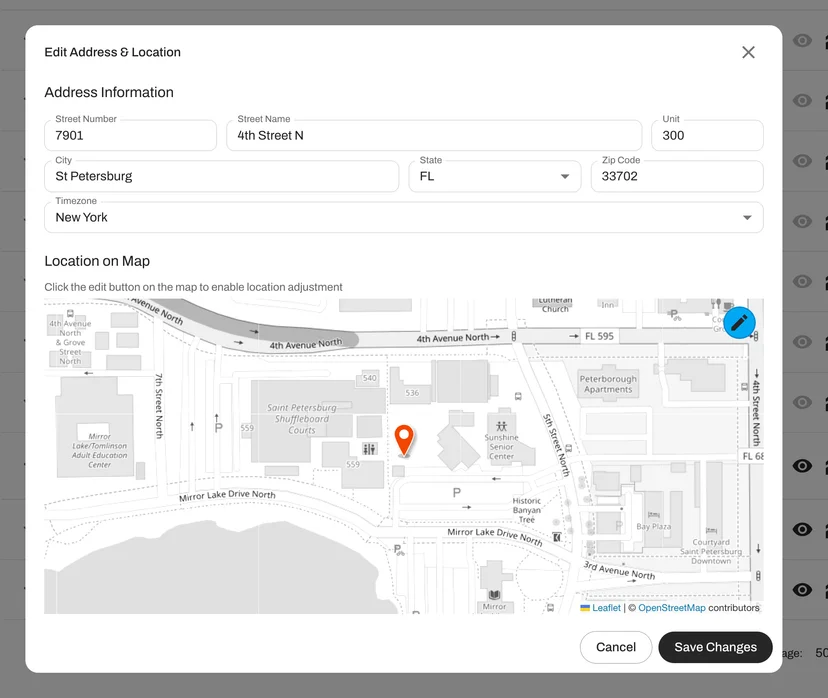Click the 7th Street North label
The image size is (828, 698).
pos(159,405)
